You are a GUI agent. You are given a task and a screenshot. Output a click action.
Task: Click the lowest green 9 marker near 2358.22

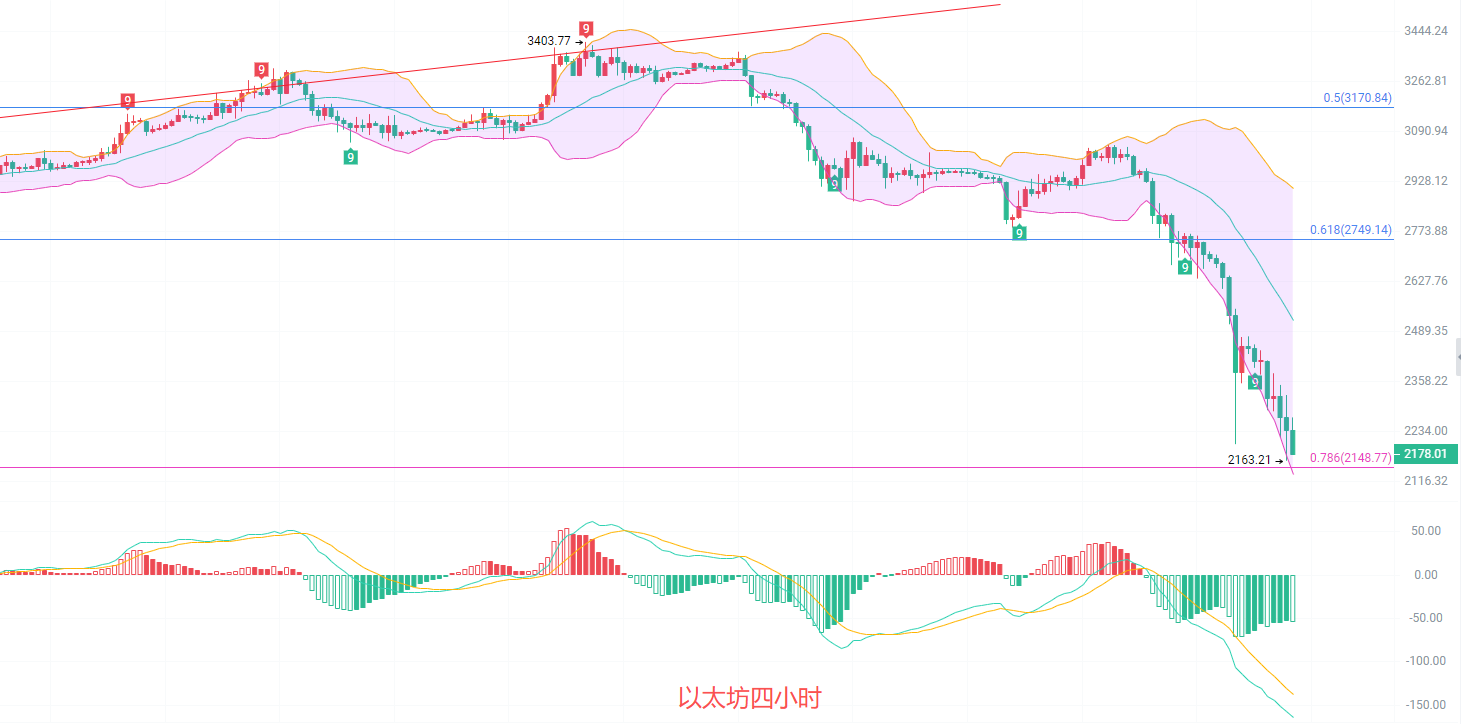coord(1254,382)
